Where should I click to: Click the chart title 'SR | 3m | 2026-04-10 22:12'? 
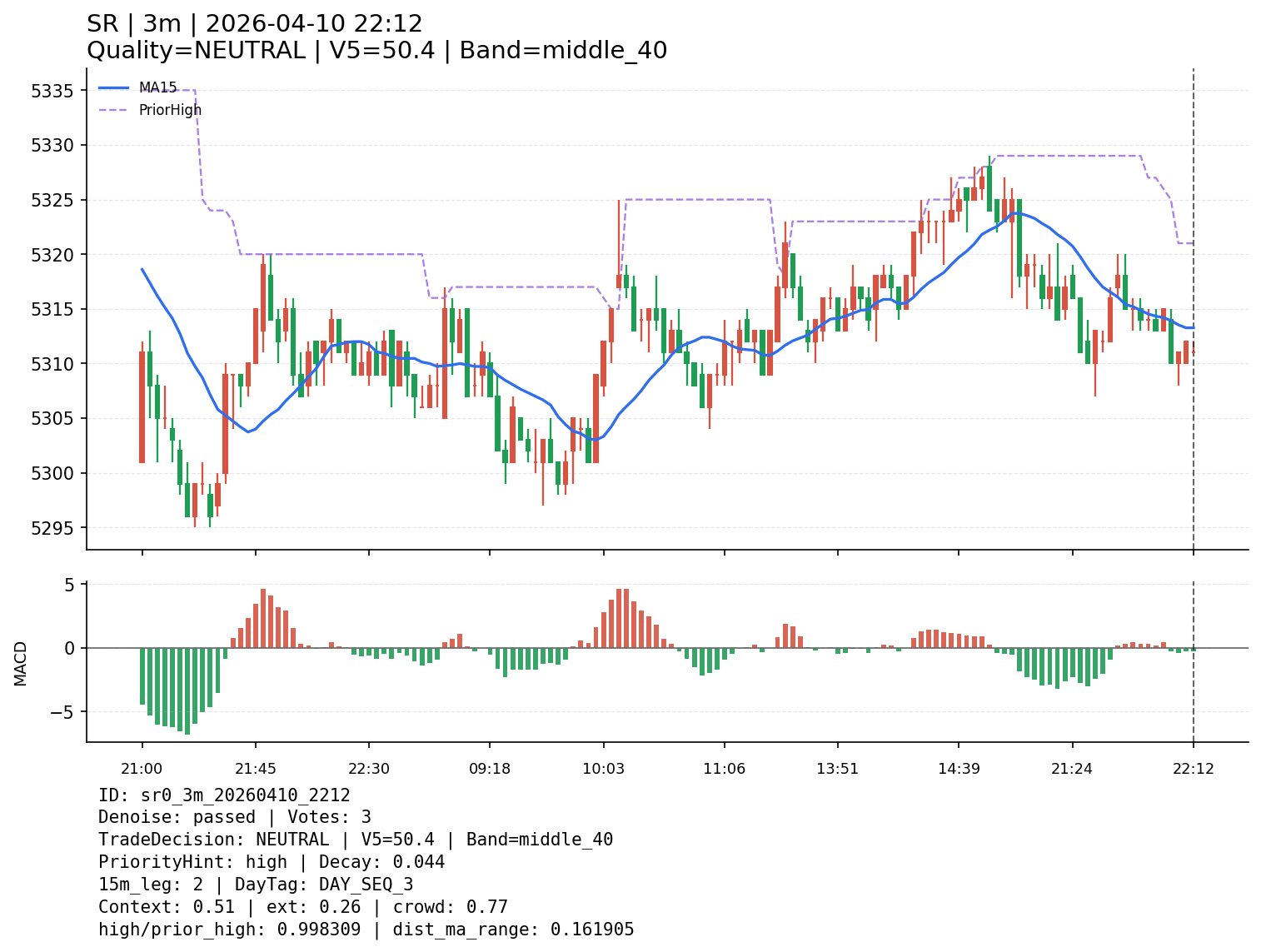point(255,24)
